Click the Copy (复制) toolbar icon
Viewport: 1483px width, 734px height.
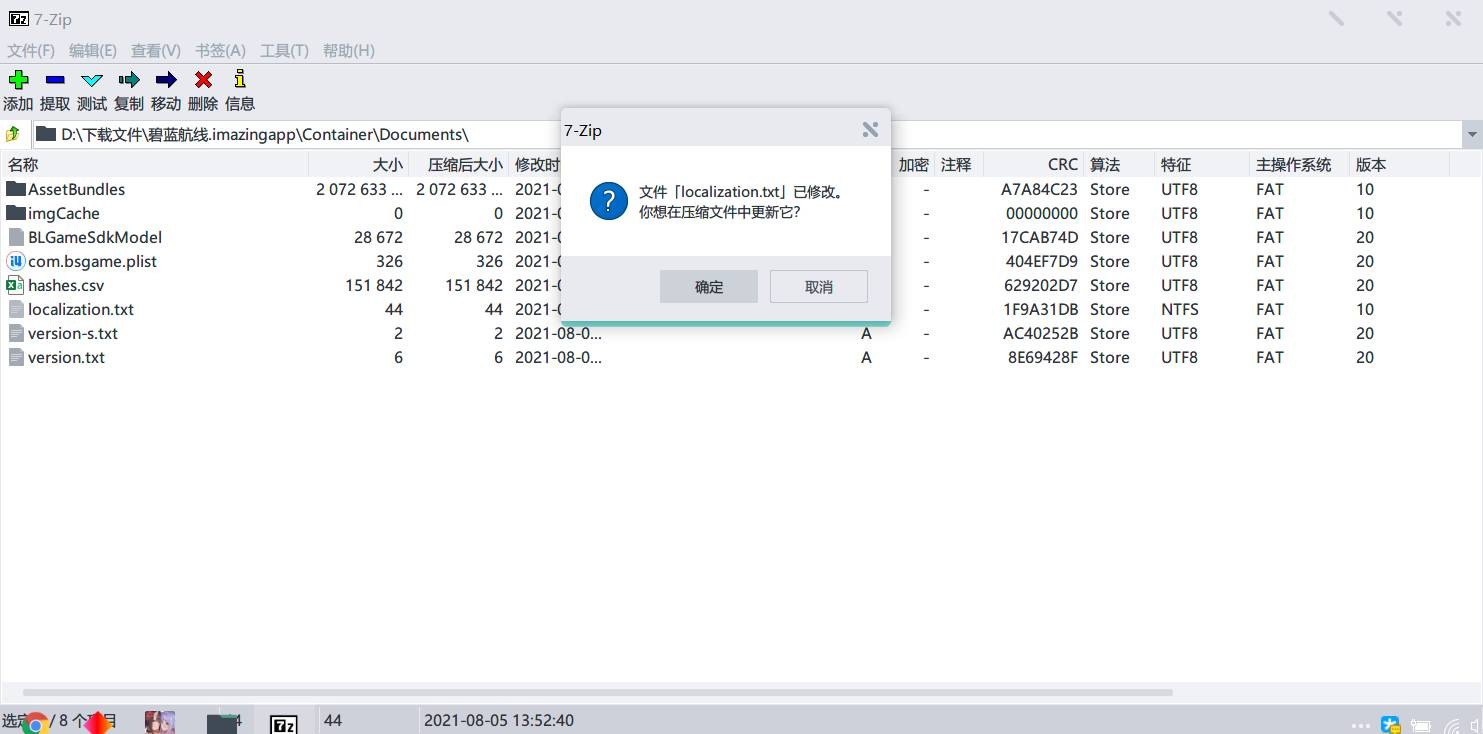coord(129,80)
